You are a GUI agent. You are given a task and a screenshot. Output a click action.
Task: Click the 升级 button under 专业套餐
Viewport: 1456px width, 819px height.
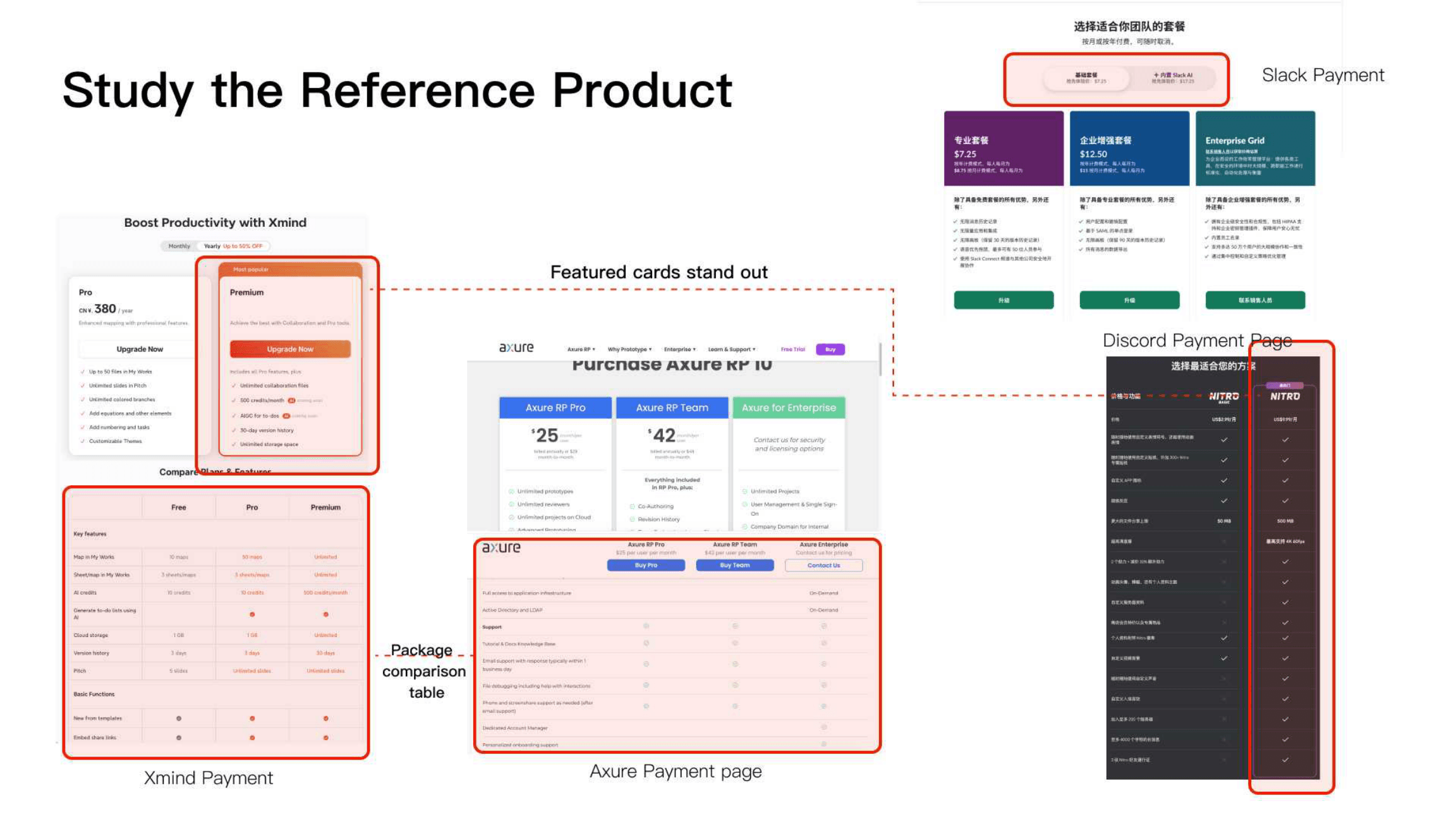click(1004, 300)
